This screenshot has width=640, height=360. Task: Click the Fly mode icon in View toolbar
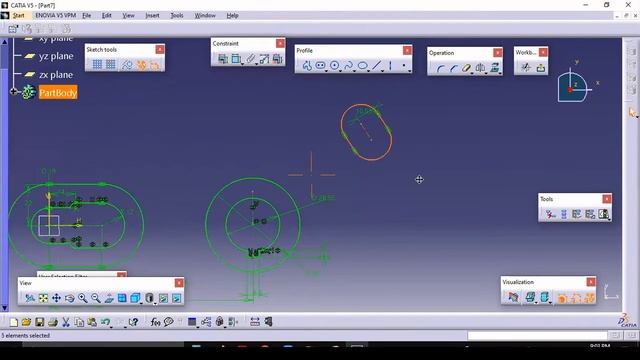pyautogui.click(x=29, y=298)
